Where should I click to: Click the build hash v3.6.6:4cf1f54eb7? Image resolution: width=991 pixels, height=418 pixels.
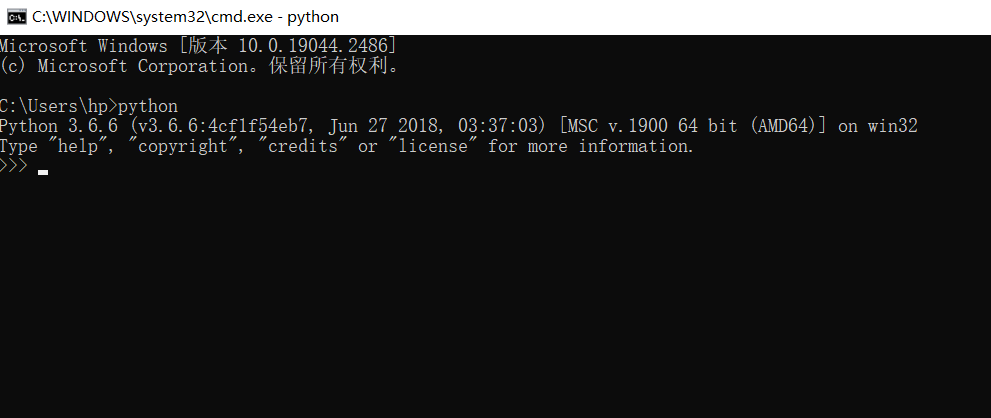223,126
